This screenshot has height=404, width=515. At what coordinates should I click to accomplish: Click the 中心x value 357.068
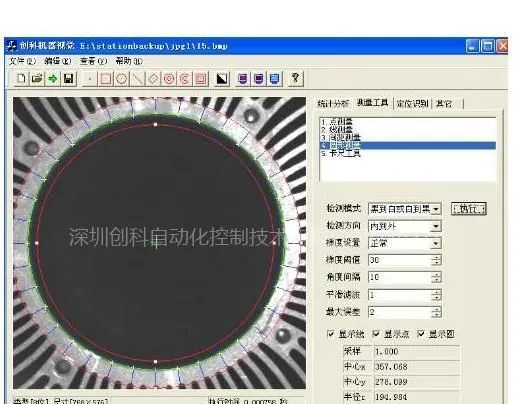(x=417, y=367)
